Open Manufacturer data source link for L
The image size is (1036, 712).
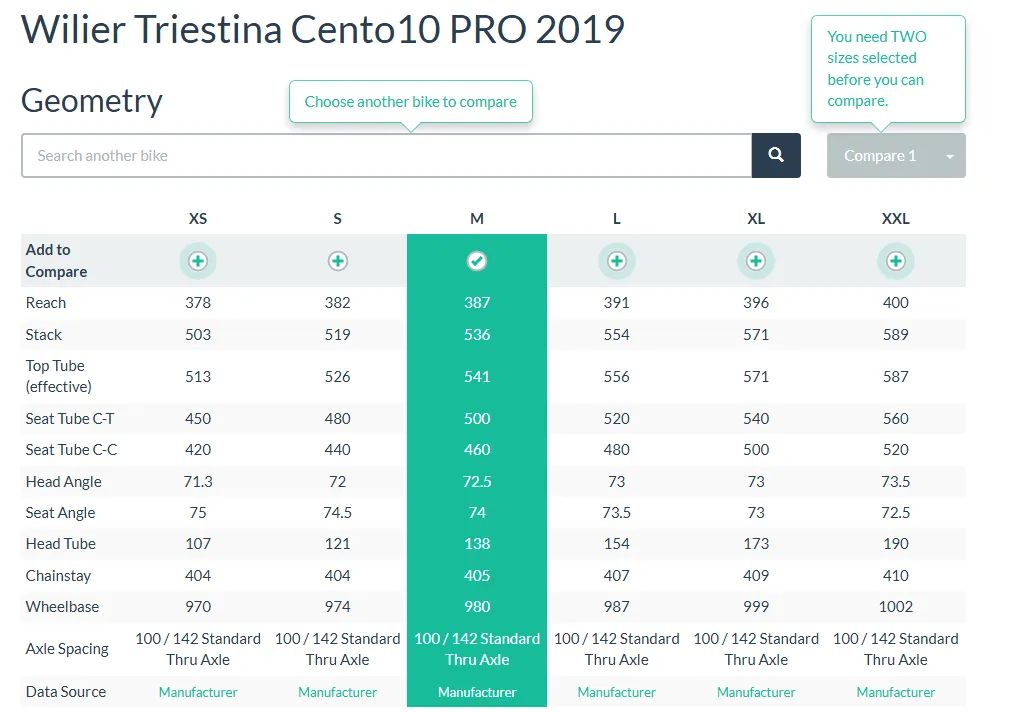click(x=617, y=692)
